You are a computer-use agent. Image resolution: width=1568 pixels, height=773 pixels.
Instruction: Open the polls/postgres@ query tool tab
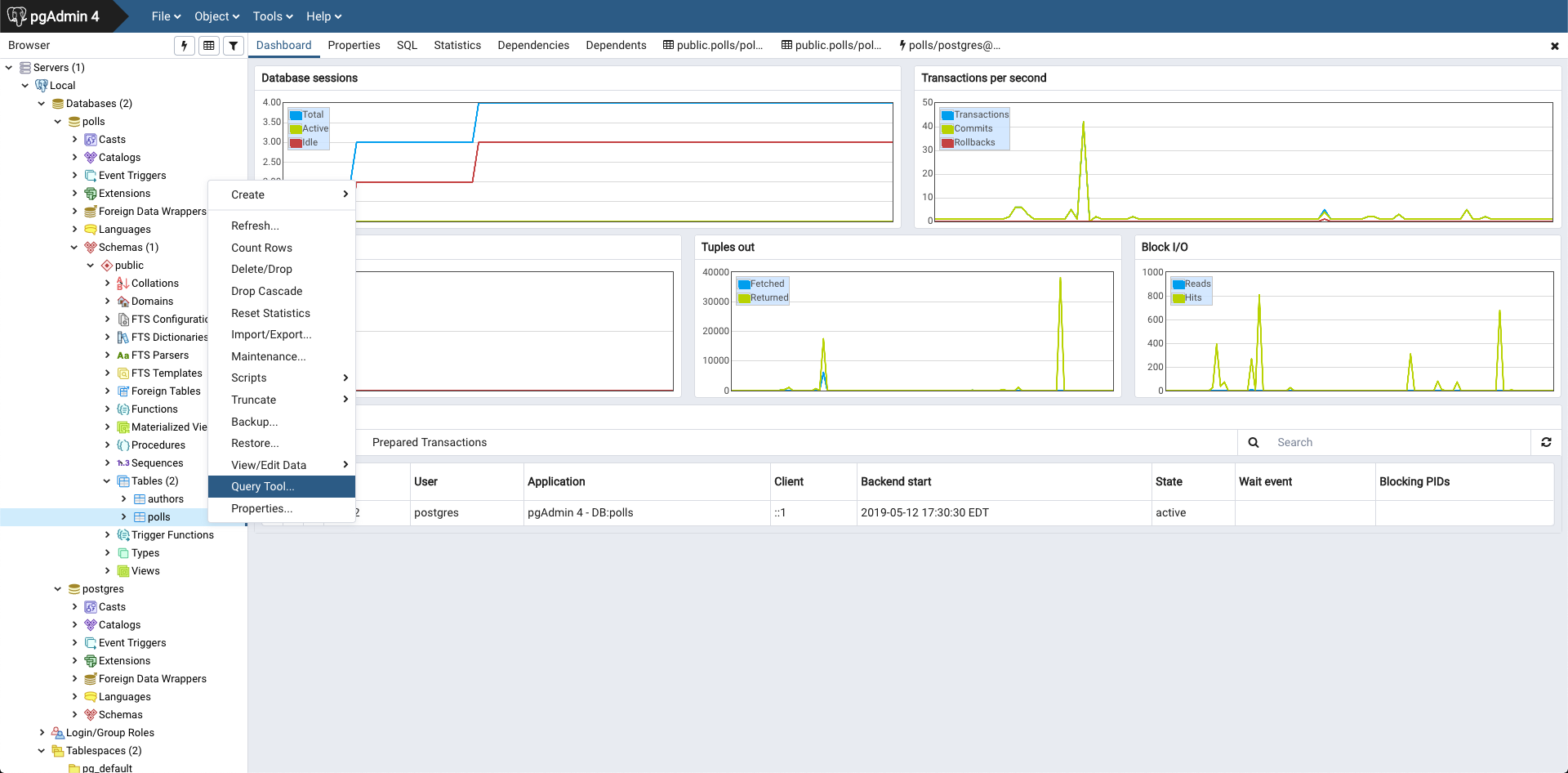pos(949,45)
